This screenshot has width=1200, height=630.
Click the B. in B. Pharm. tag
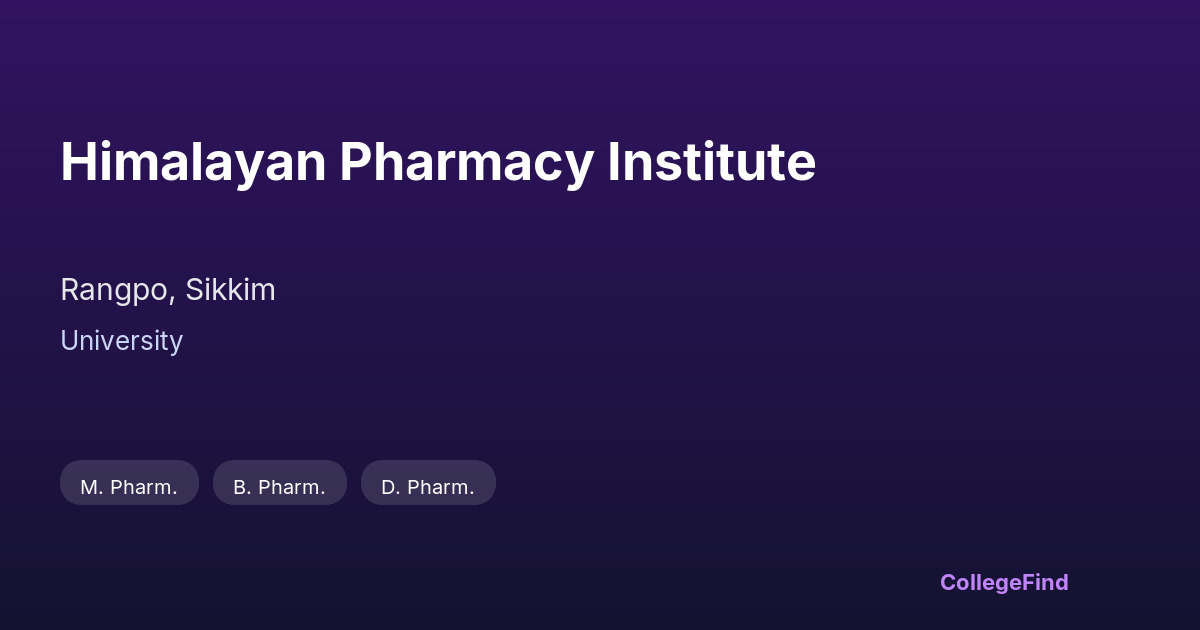pos(242,487)
